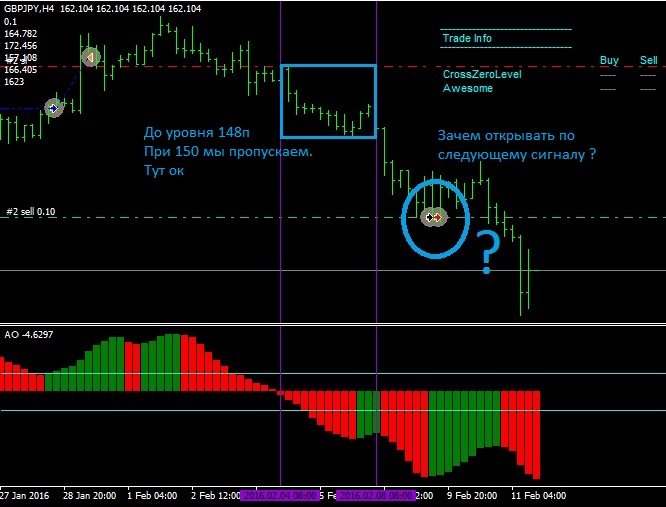
Task: Click the 'CrossZeroLevel' indicator label
Action: coord(482,74)
